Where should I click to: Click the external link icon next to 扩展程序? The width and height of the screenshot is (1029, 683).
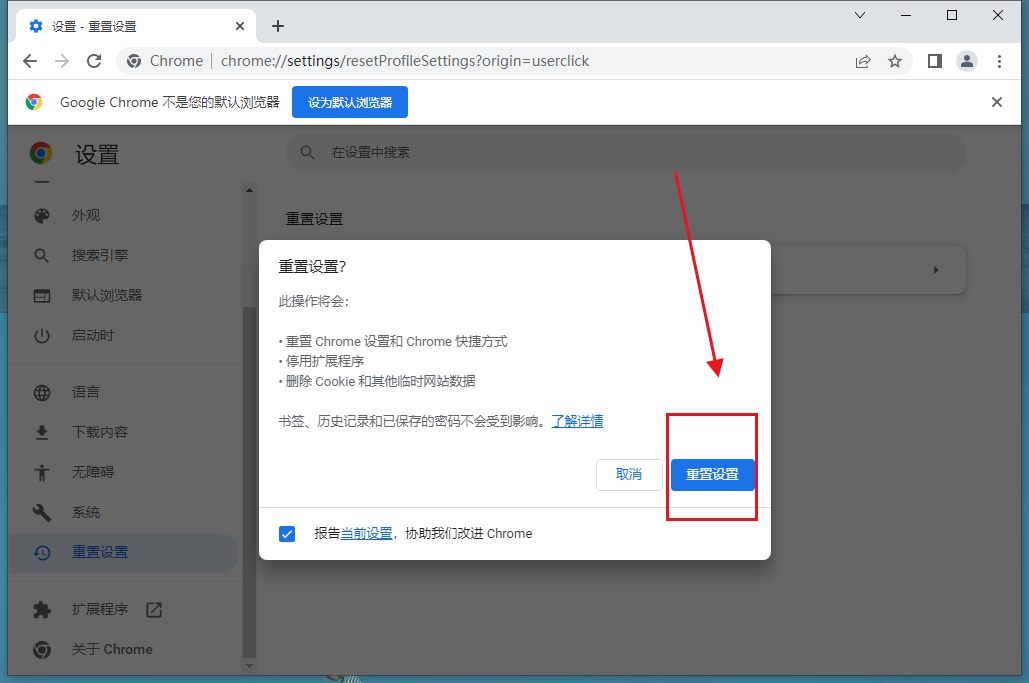154,610
